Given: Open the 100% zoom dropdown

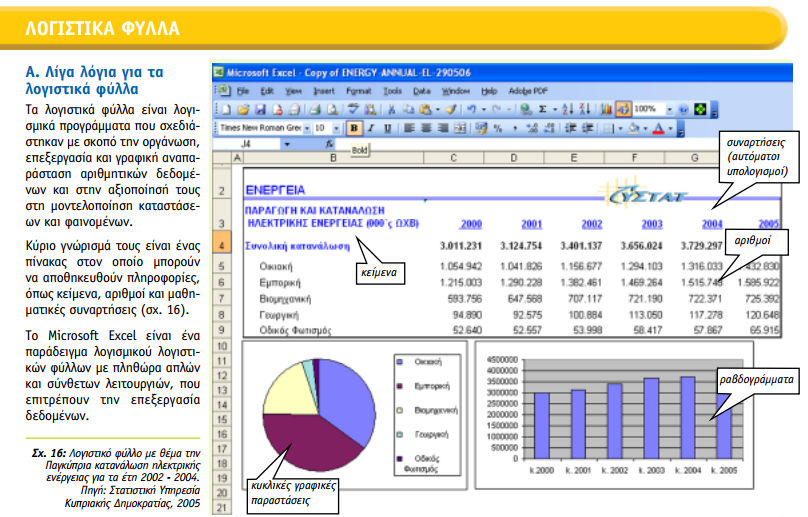Looking at the screenshot, I should pyautogui.click(x=669, y=109).
